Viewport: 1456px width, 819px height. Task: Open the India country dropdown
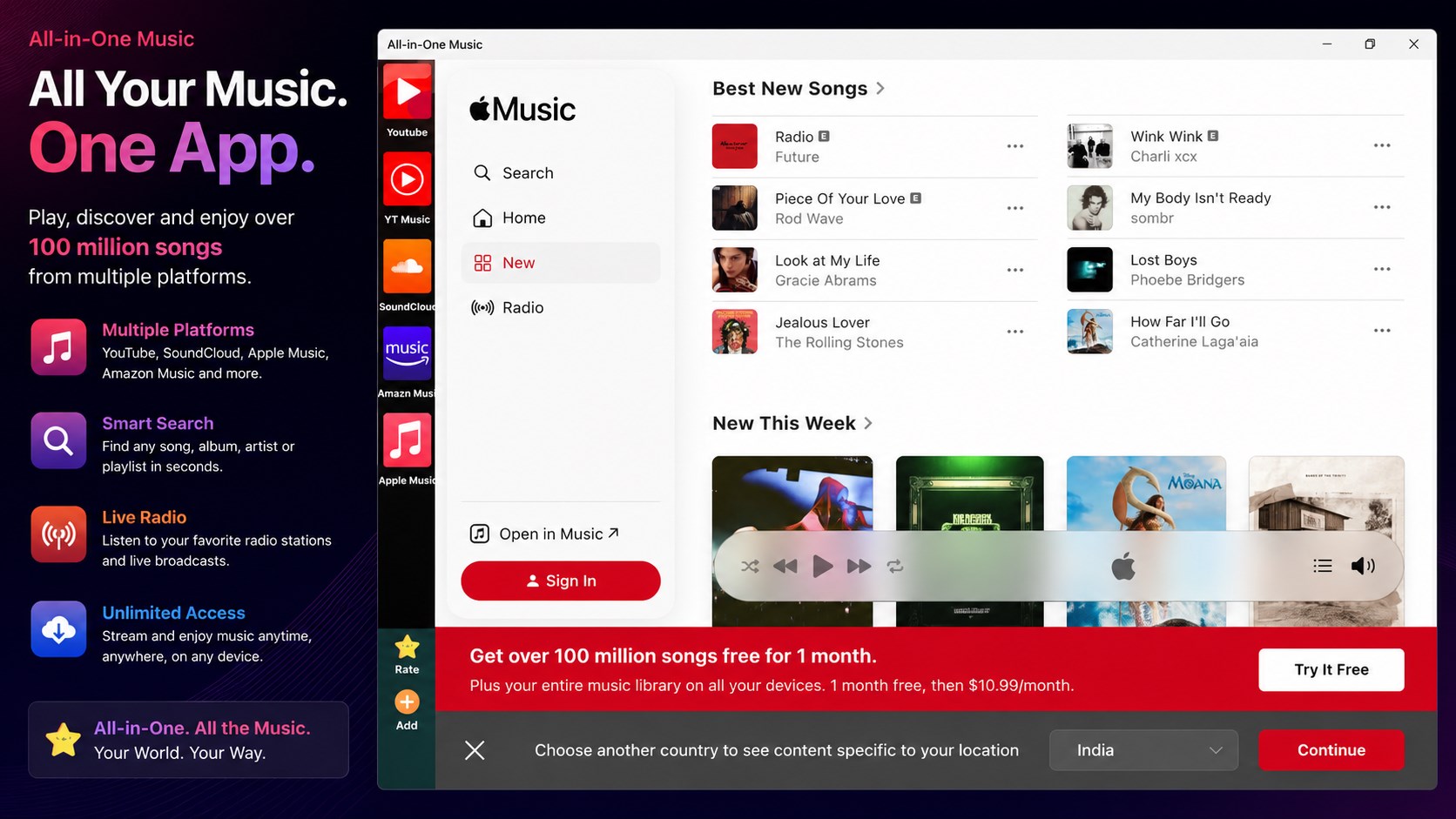[1143, 750]
